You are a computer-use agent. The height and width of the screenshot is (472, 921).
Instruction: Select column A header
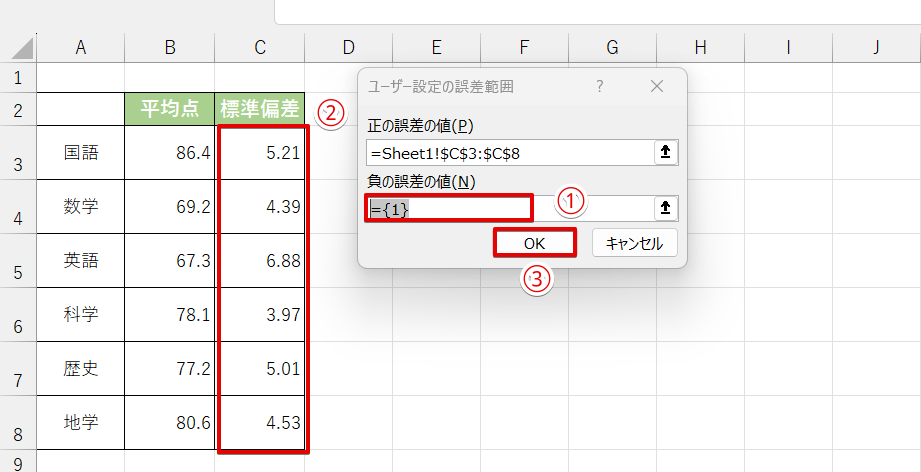click(x=81, y=47)
